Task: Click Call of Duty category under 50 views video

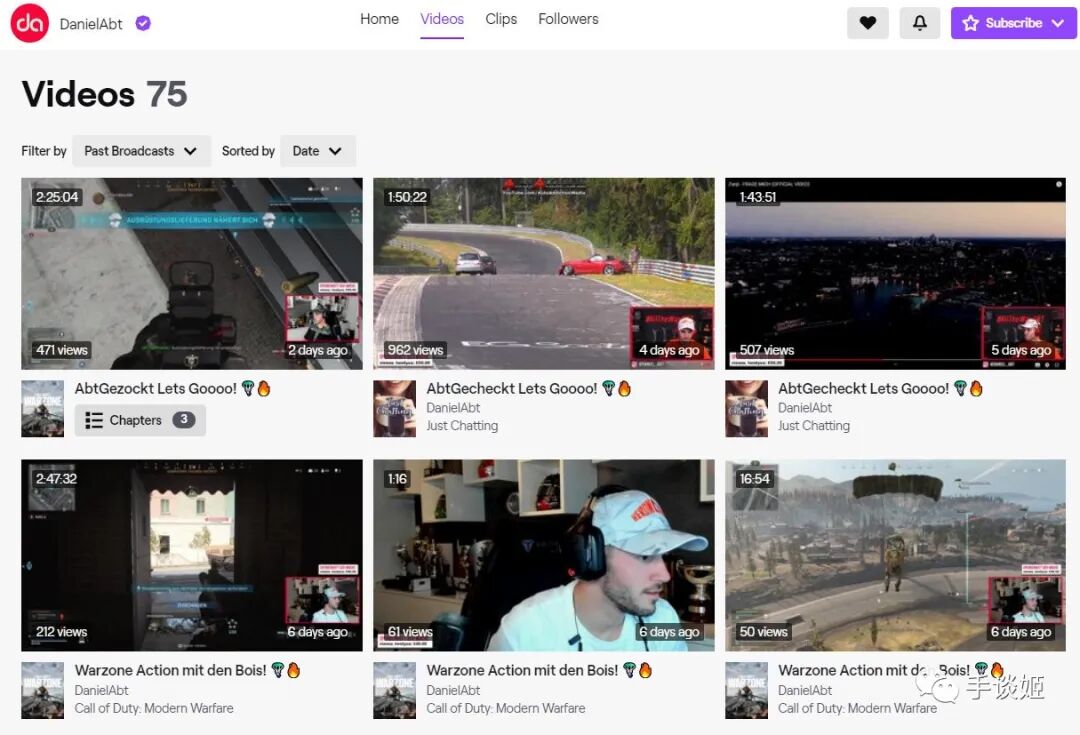Action: point(858,708)
